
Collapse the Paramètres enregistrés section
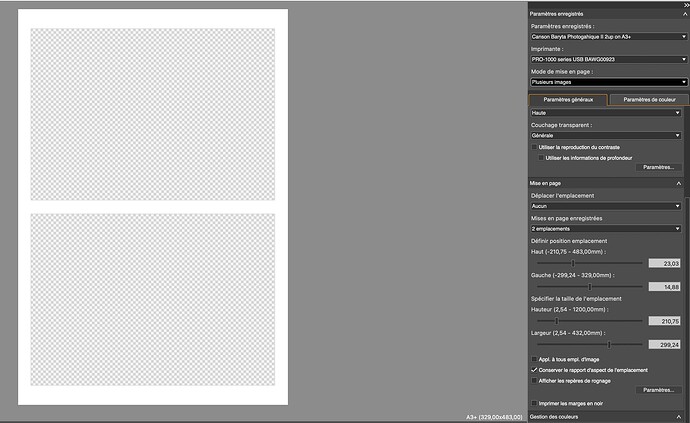[x=681, y=14]
